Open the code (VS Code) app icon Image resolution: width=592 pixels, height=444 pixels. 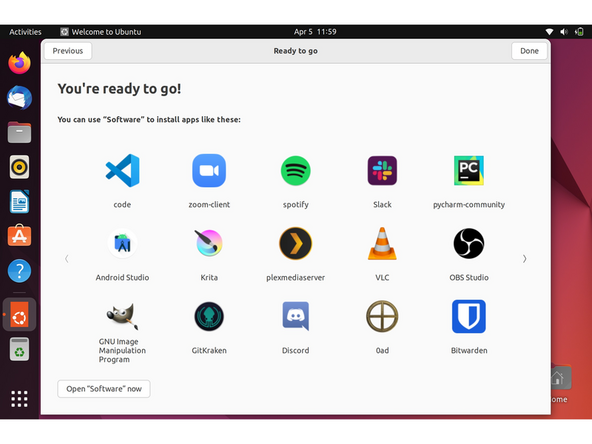tap(122, 171)
